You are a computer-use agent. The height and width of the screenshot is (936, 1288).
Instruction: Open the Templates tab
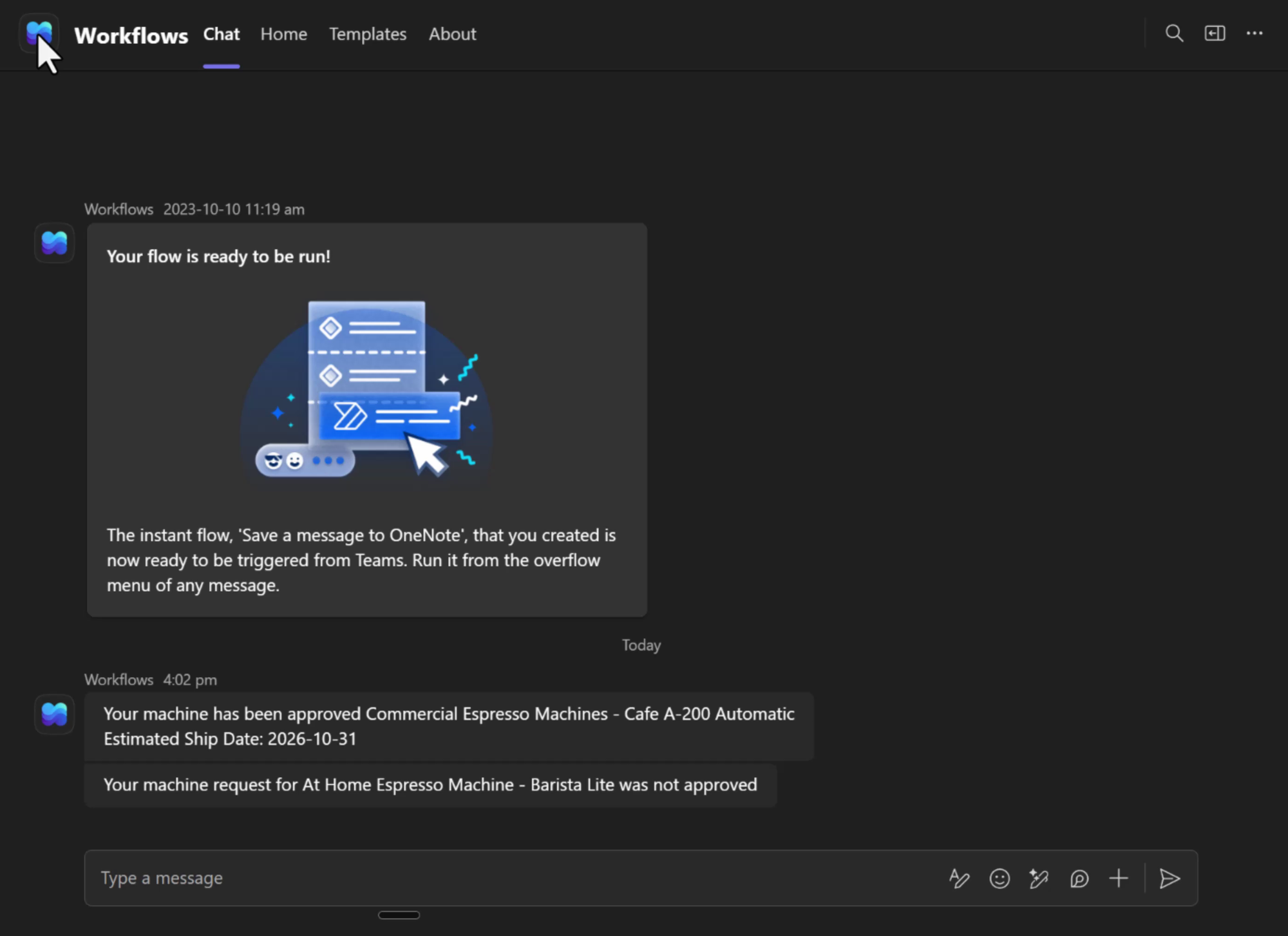368,34
